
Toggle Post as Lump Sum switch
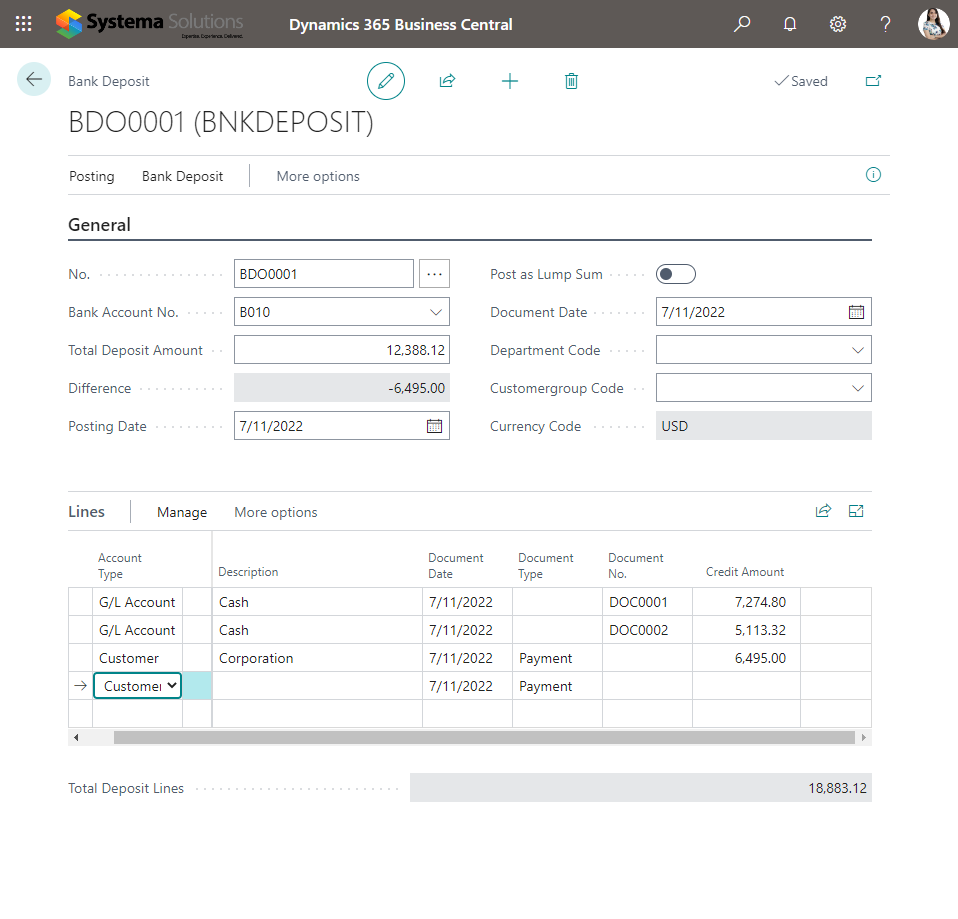coord(675,274)
